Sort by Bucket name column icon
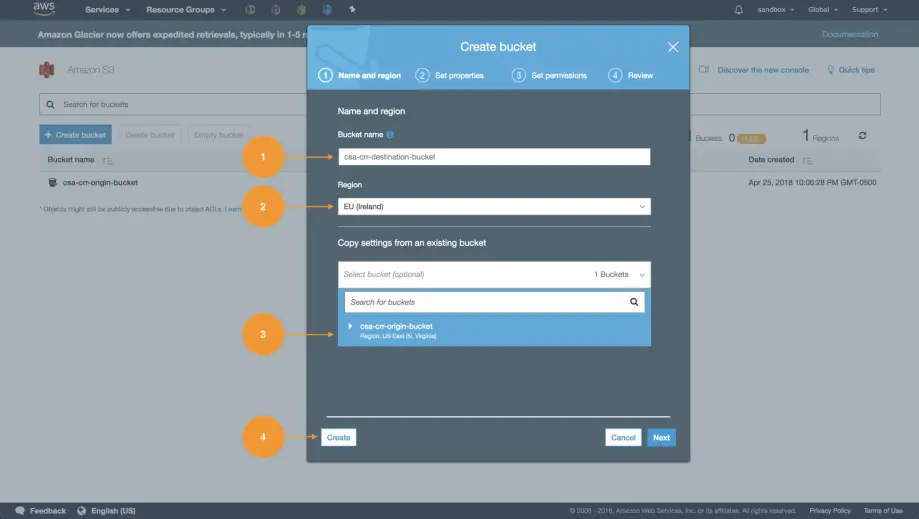Image resolution: width=919 pixels, height=519 pixels. tap(107, 160)
